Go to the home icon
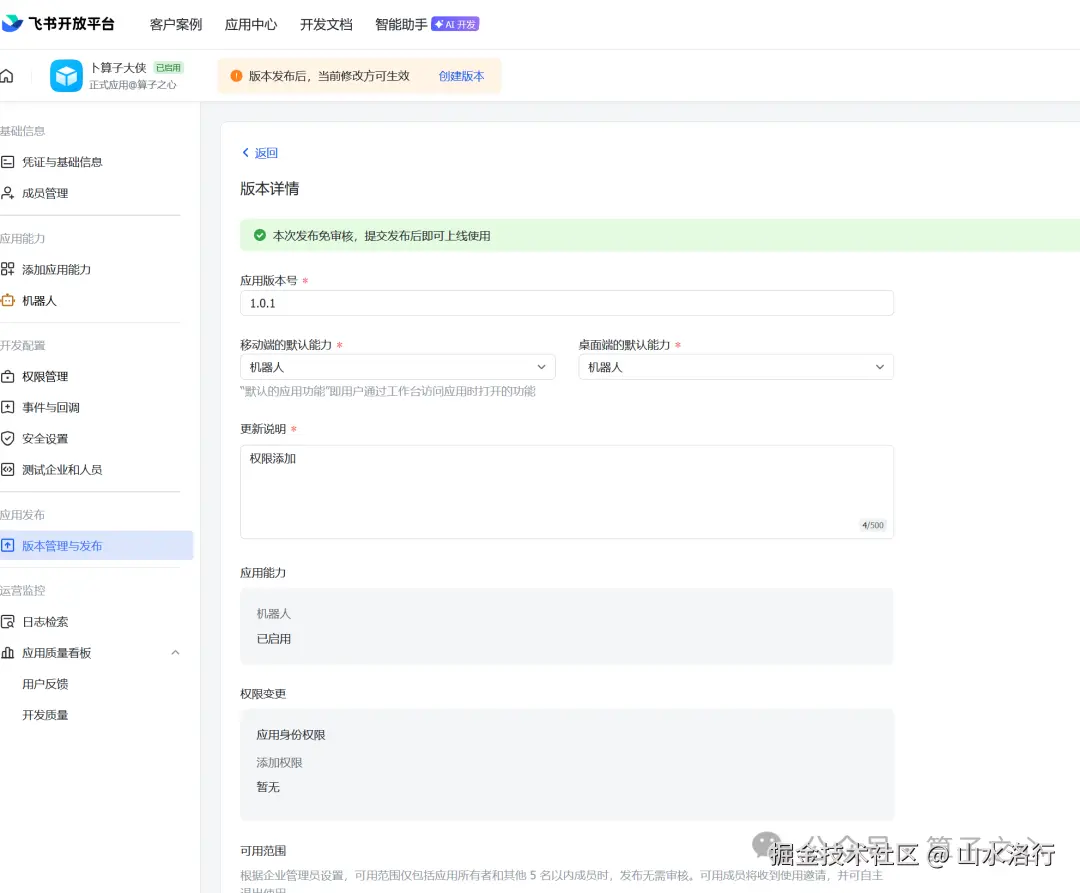Image resolution: width=1080 pixels, height=893 pixels. [7, 76]
